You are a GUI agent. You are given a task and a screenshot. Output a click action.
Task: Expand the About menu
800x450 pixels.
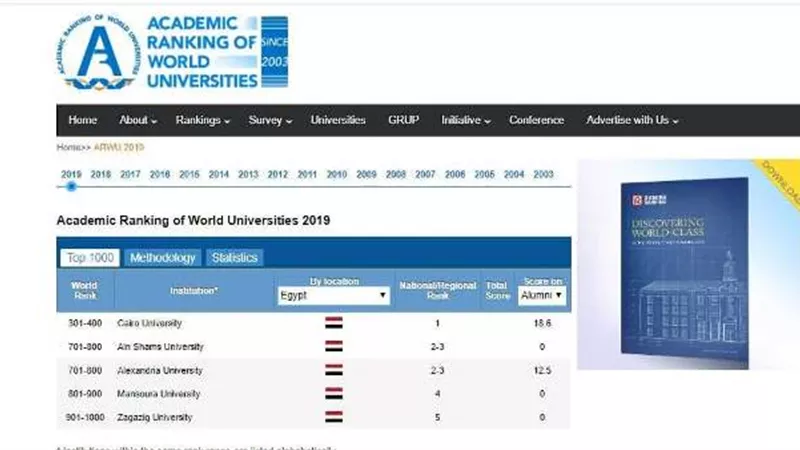pos(138,120)
